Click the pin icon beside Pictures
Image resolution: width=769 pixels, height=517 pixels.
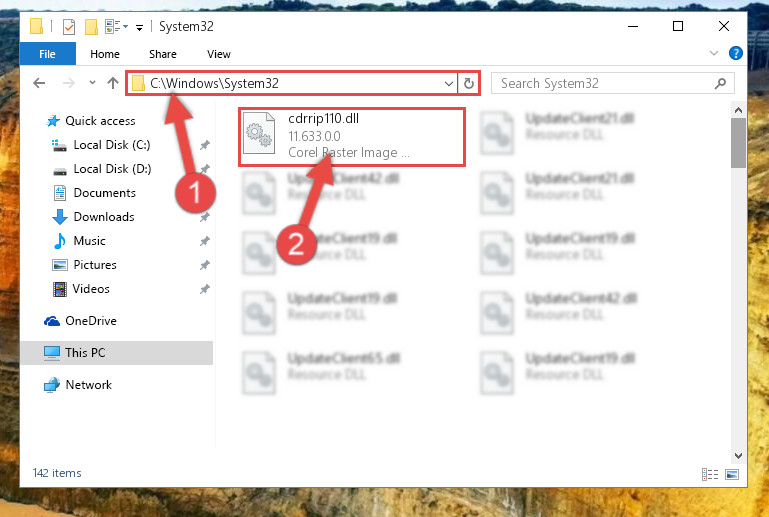[x=205, y=265]
